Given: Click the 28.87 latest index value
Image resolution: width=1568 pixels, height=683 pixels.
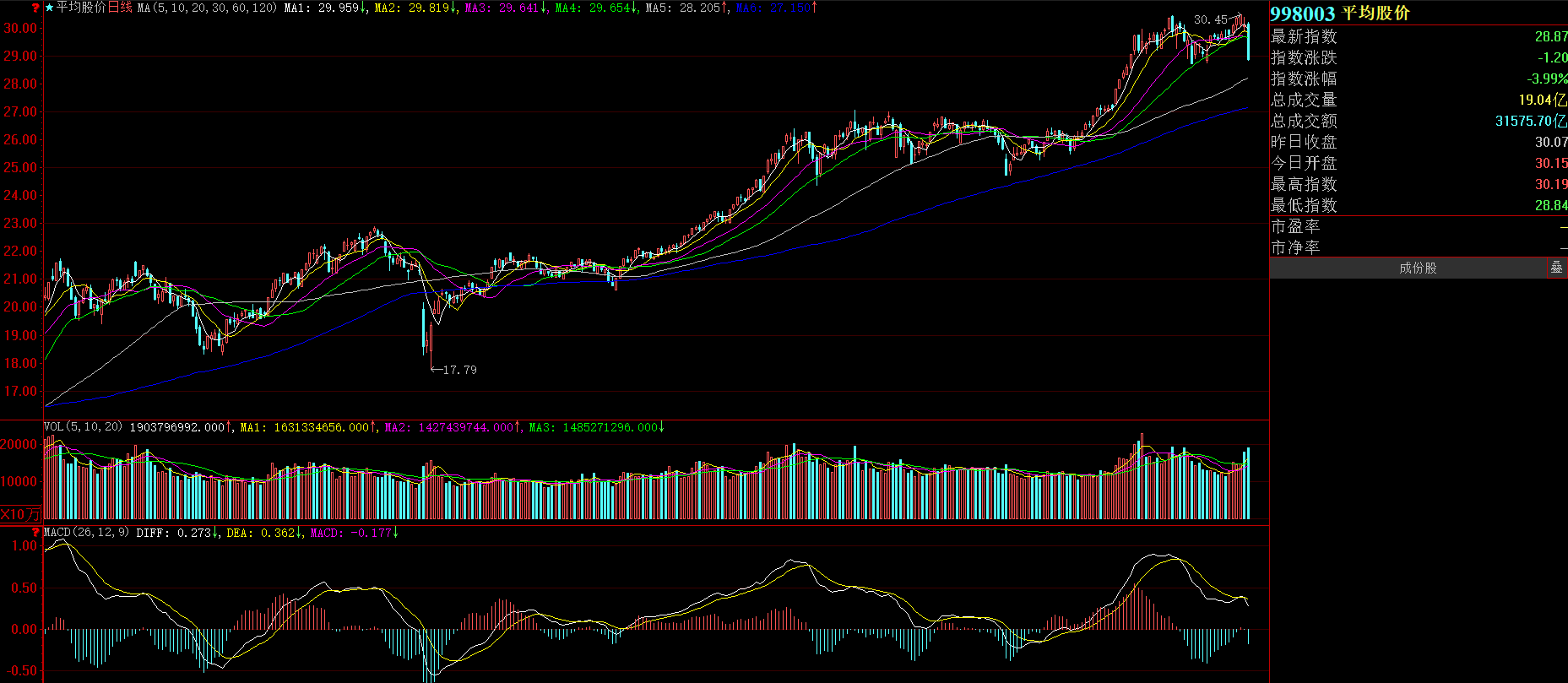Looking at the screenshot, I should coord(1551,36).
